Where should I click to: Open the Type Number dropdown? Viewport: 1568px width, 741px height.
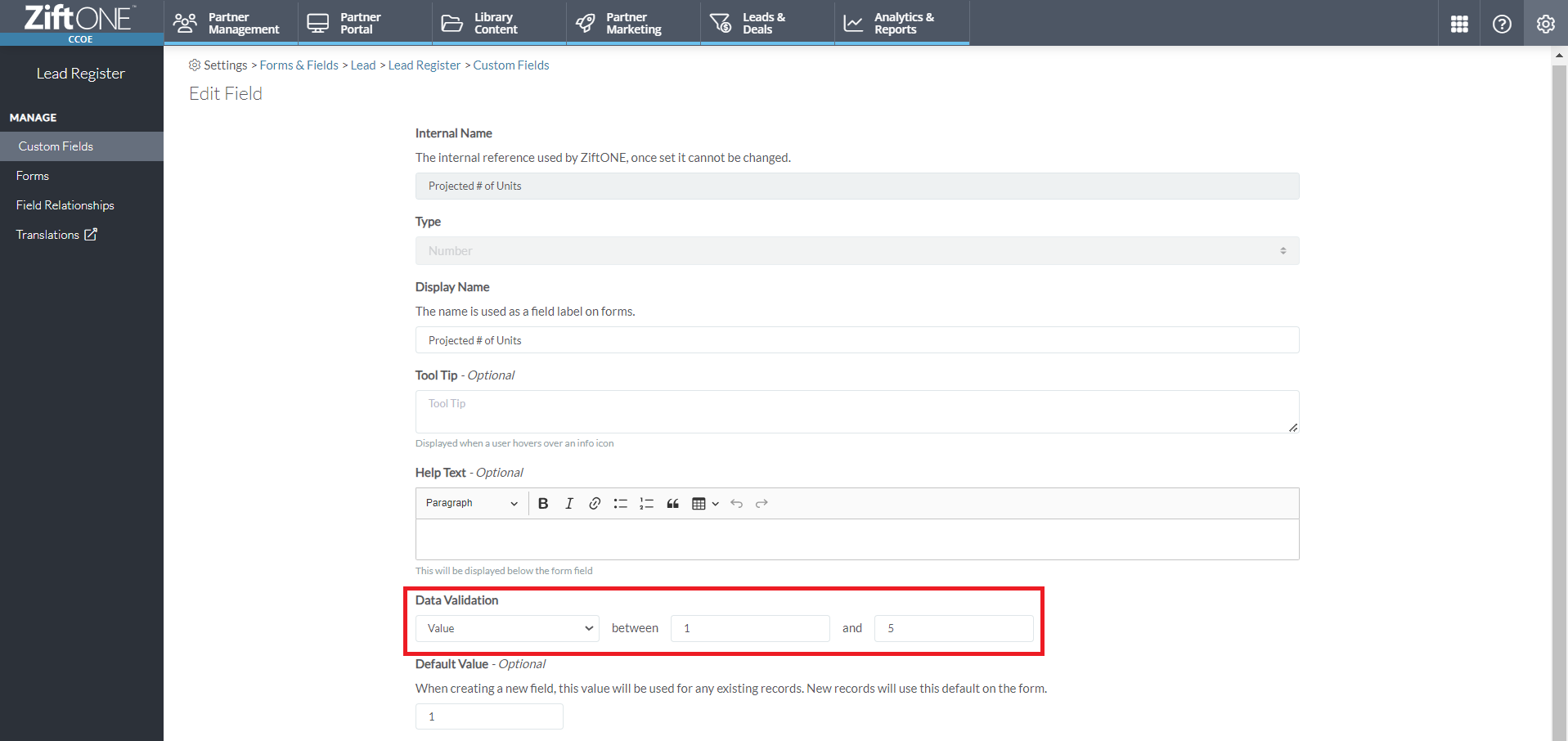point(857,250)
